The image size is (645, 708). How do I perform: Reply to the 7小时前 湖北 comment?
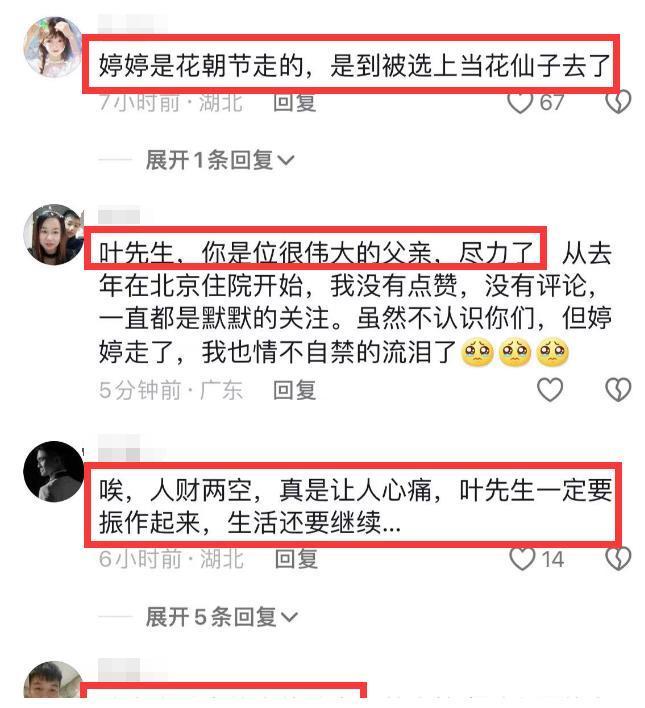click(294, 103)
